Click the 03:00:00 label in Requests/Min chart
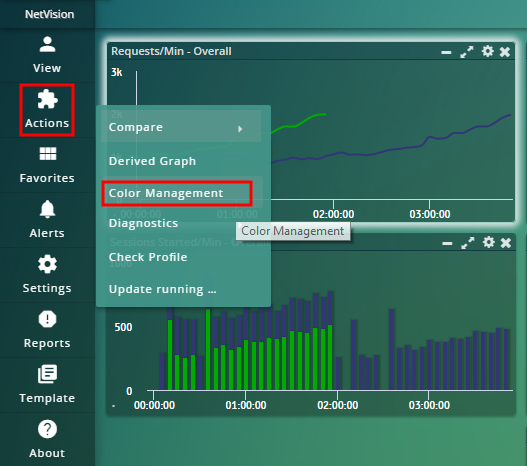Image resolution: width=527 pixels, height=466 pixels. point(430,214)
